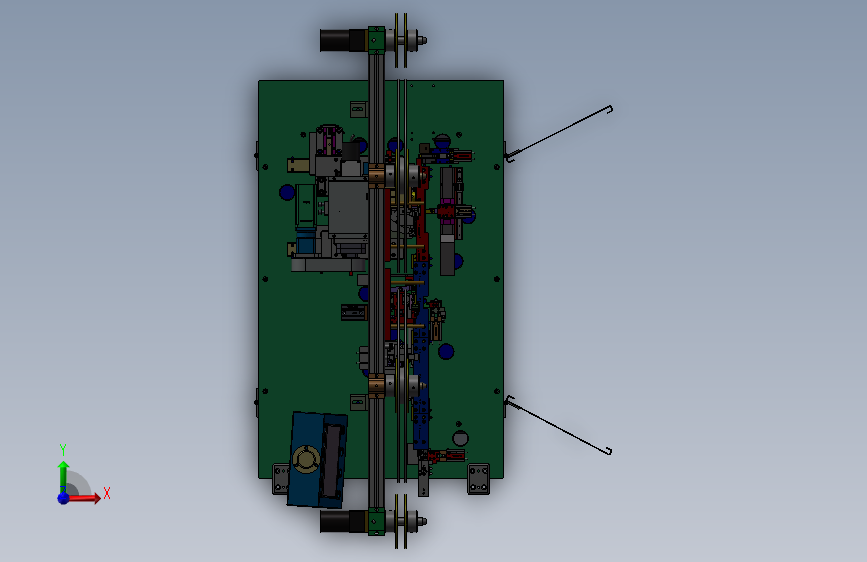Viewport: 867px width, 562px height.
Task: Select the lower angled wire hook on right
Action: pyautogui.click(x=558, y=425)
